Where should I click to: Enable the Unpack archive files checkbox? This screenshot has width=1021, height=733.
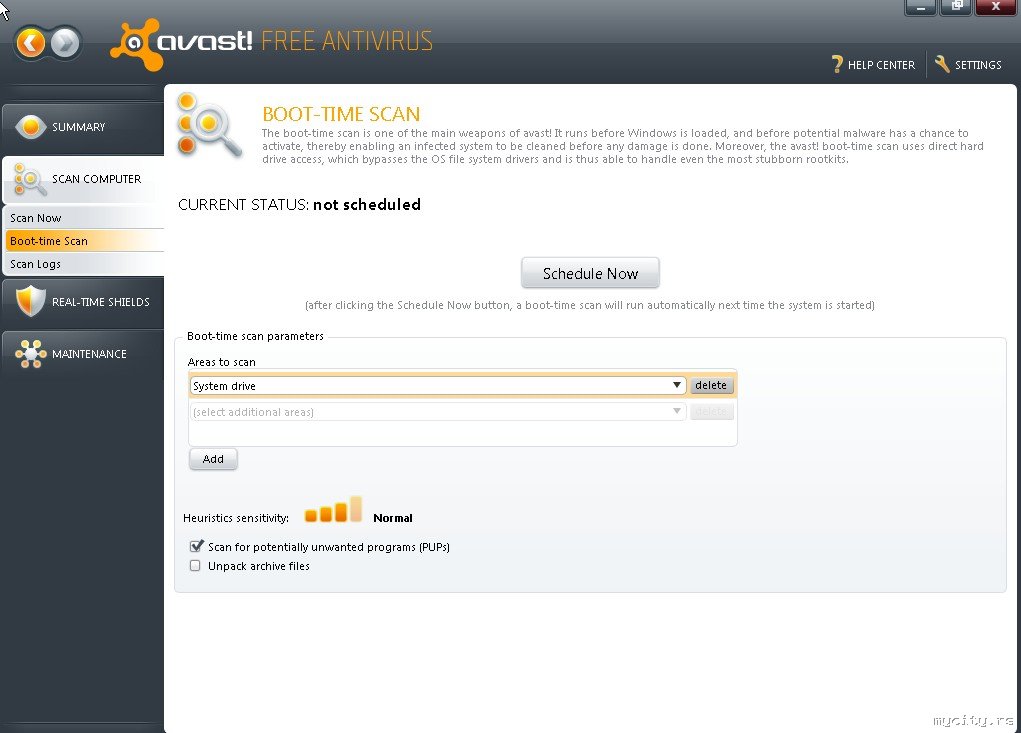pos(195,566)
